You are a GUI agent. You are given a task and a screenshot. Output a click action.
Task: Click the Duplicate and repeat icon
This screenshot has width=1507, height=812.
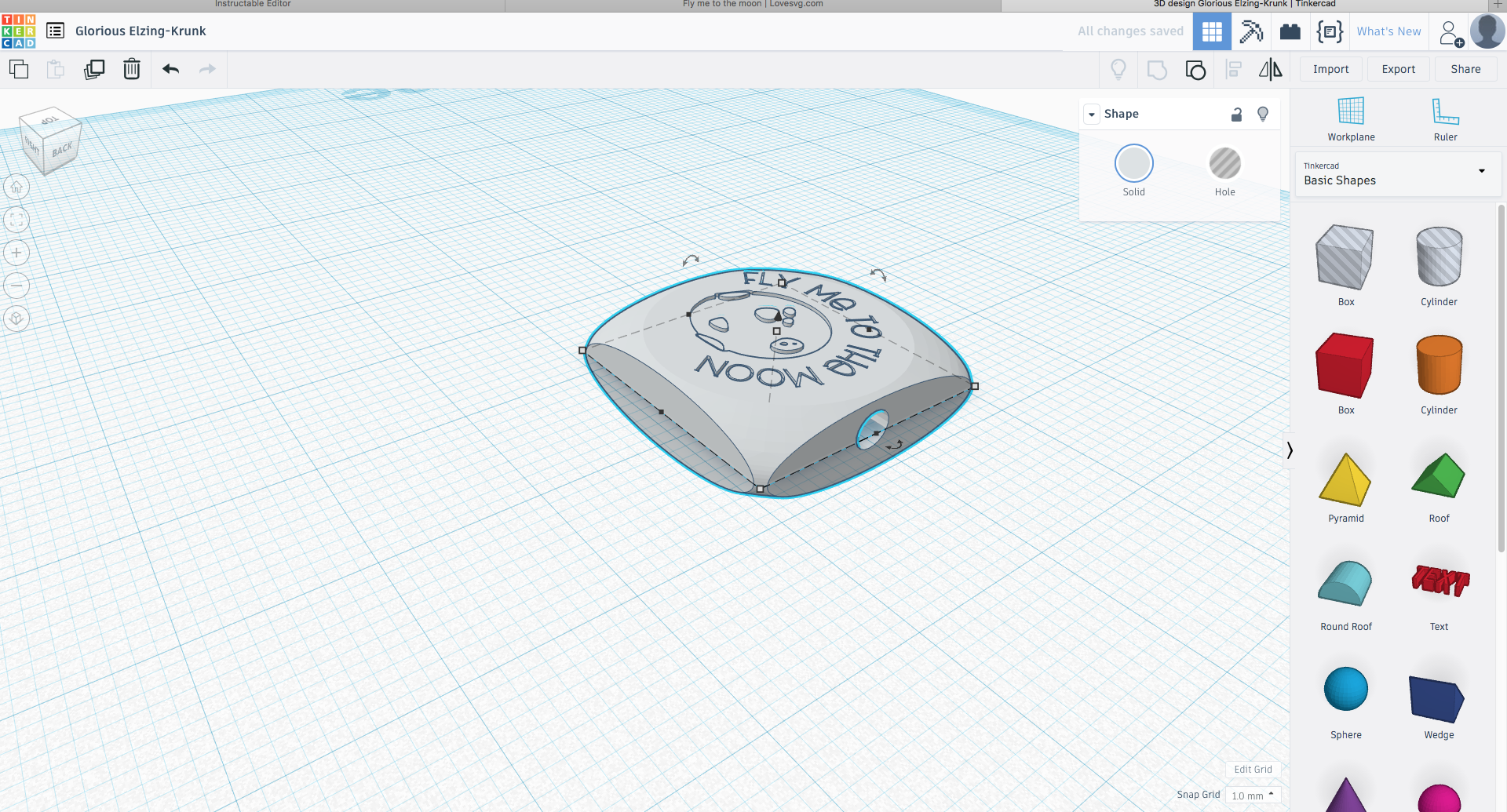coord(94,69)
